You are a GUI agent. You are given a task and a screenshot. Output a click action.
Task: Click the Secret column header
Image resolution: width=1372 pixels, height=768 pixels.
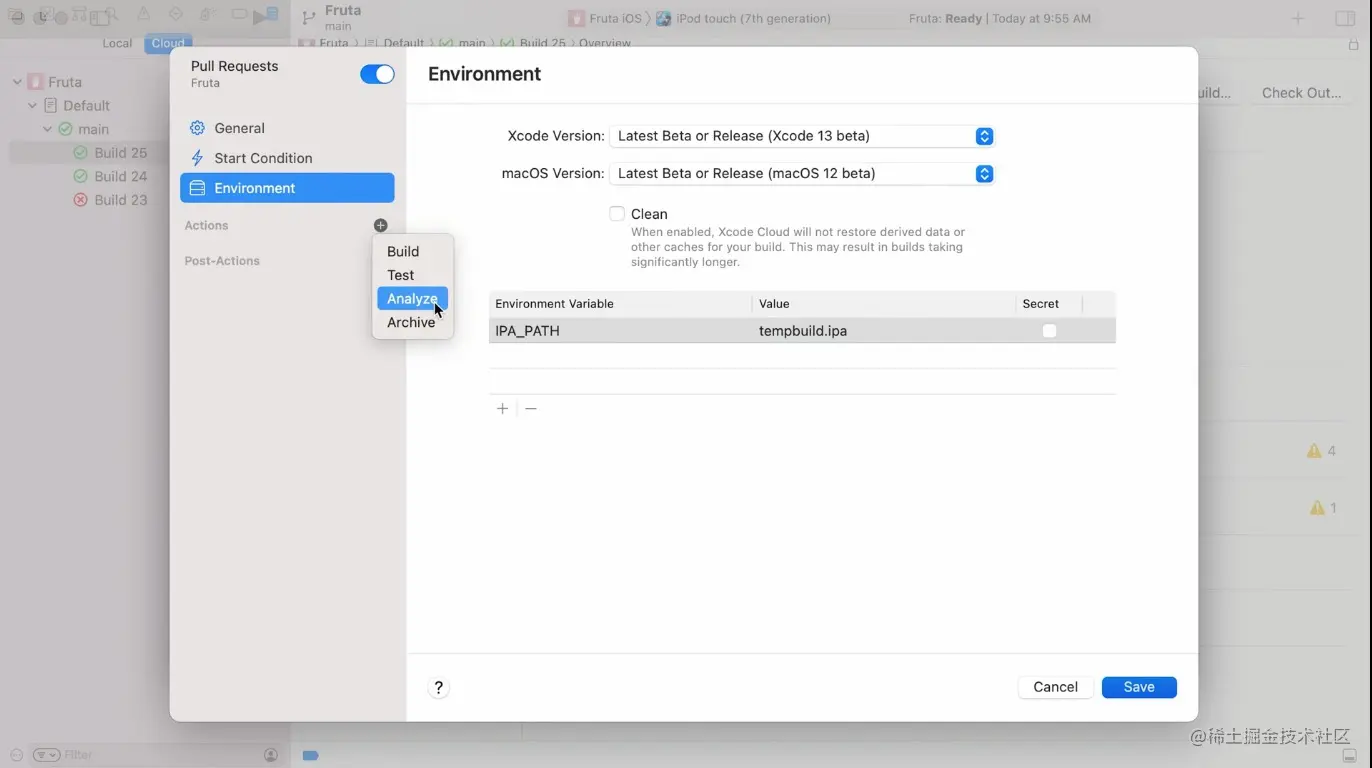(x=1049, y=304)
